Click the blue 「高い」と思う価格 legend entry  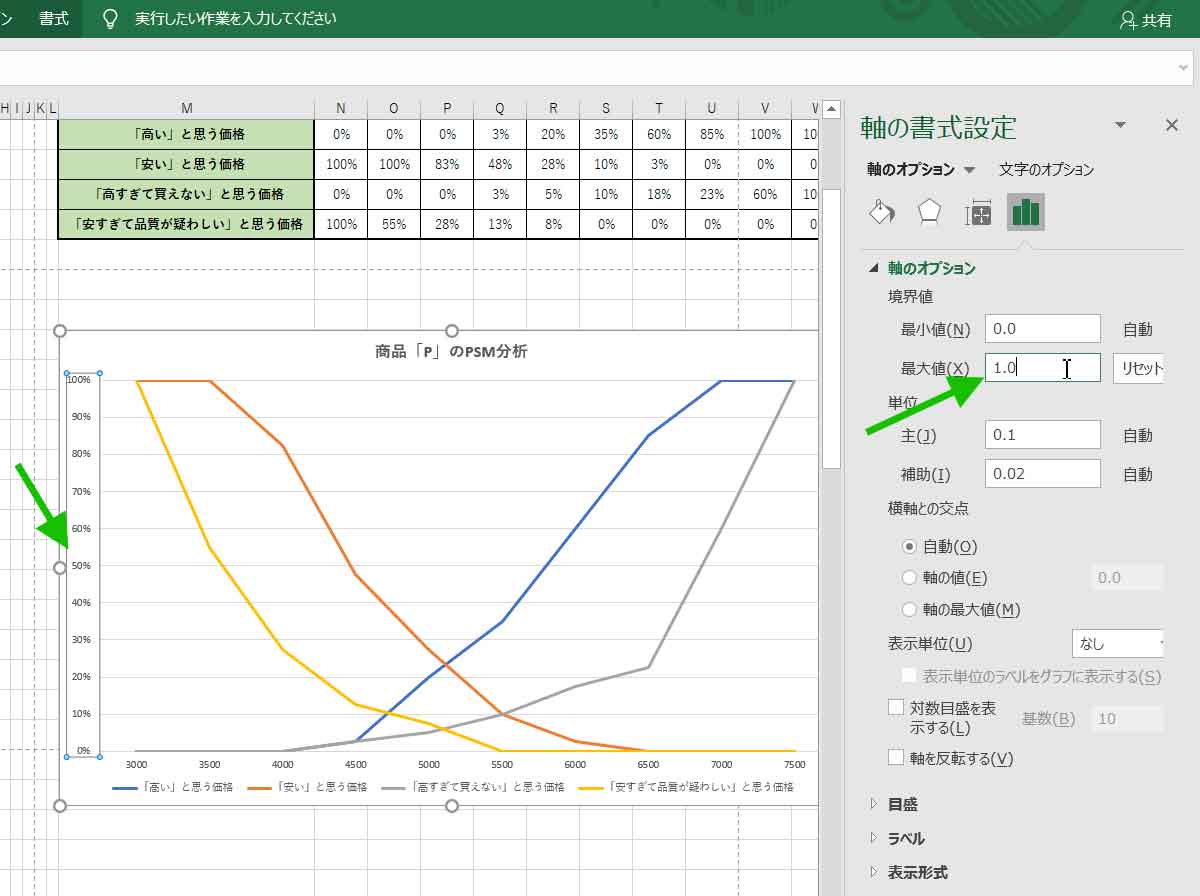(173, 787)
